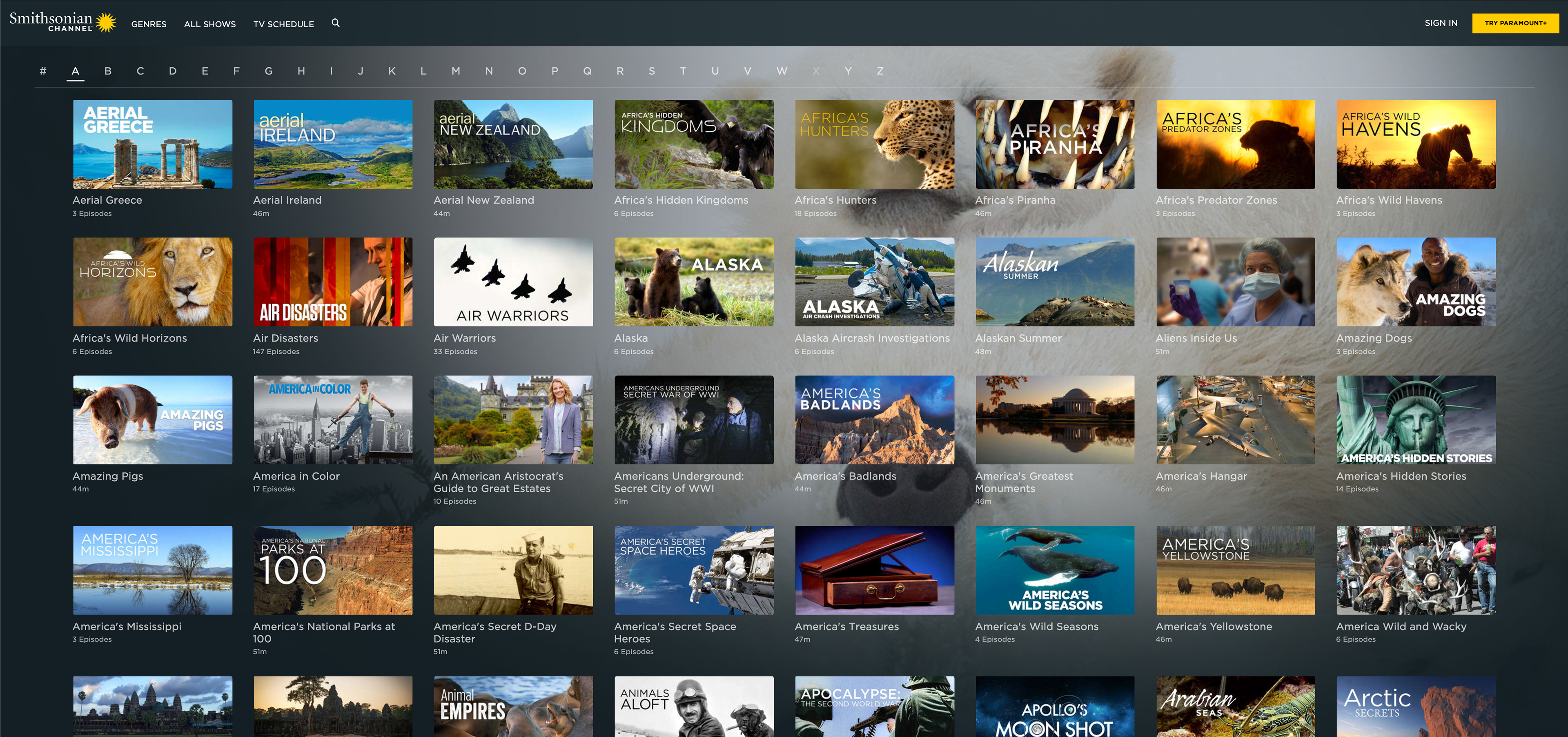Click America's Yellowstone title link
Viewport: 1568px width, 737px height.
(x=1214, y=626)
